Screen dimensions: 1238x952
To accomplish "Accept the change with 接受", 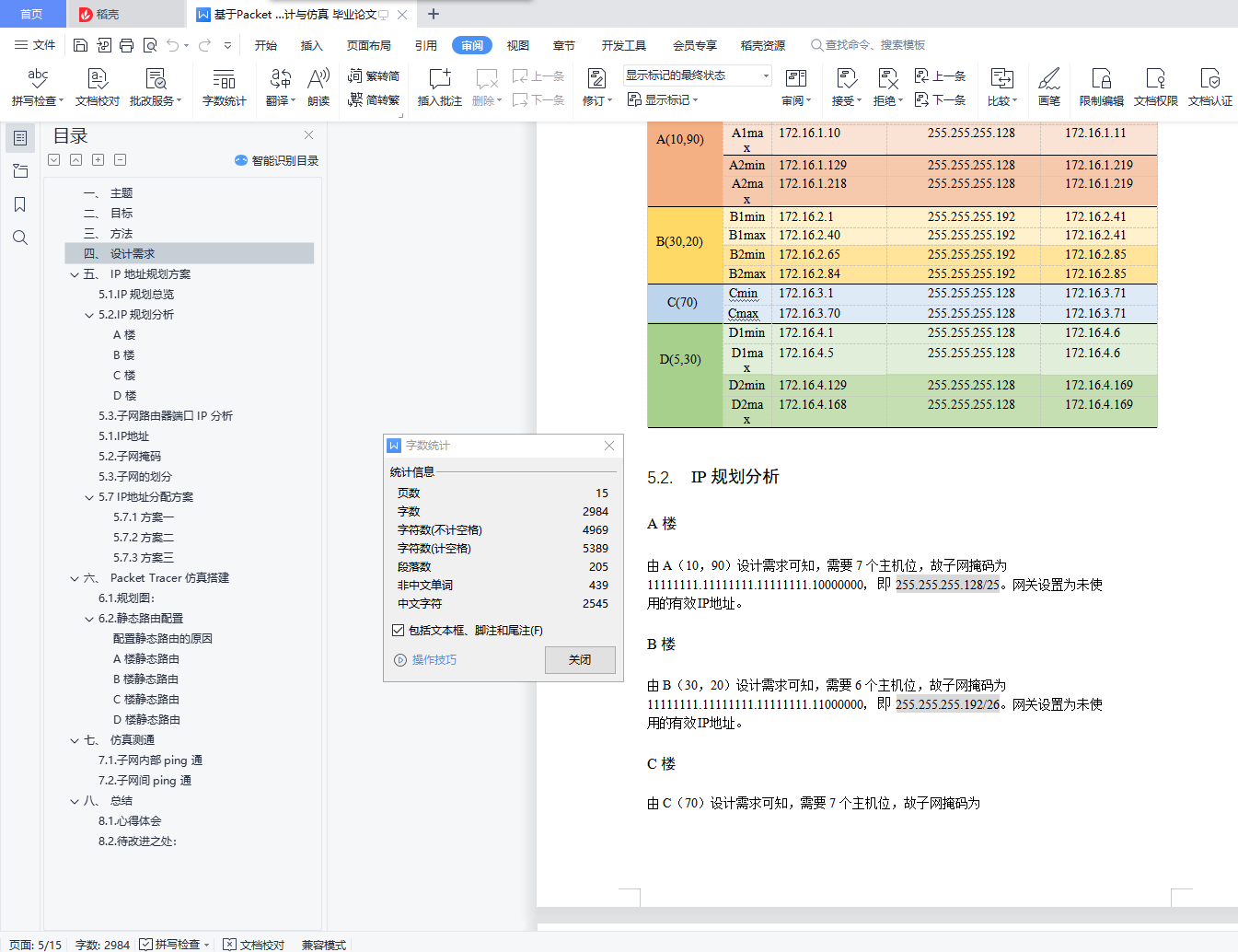I will click(847, 87).
